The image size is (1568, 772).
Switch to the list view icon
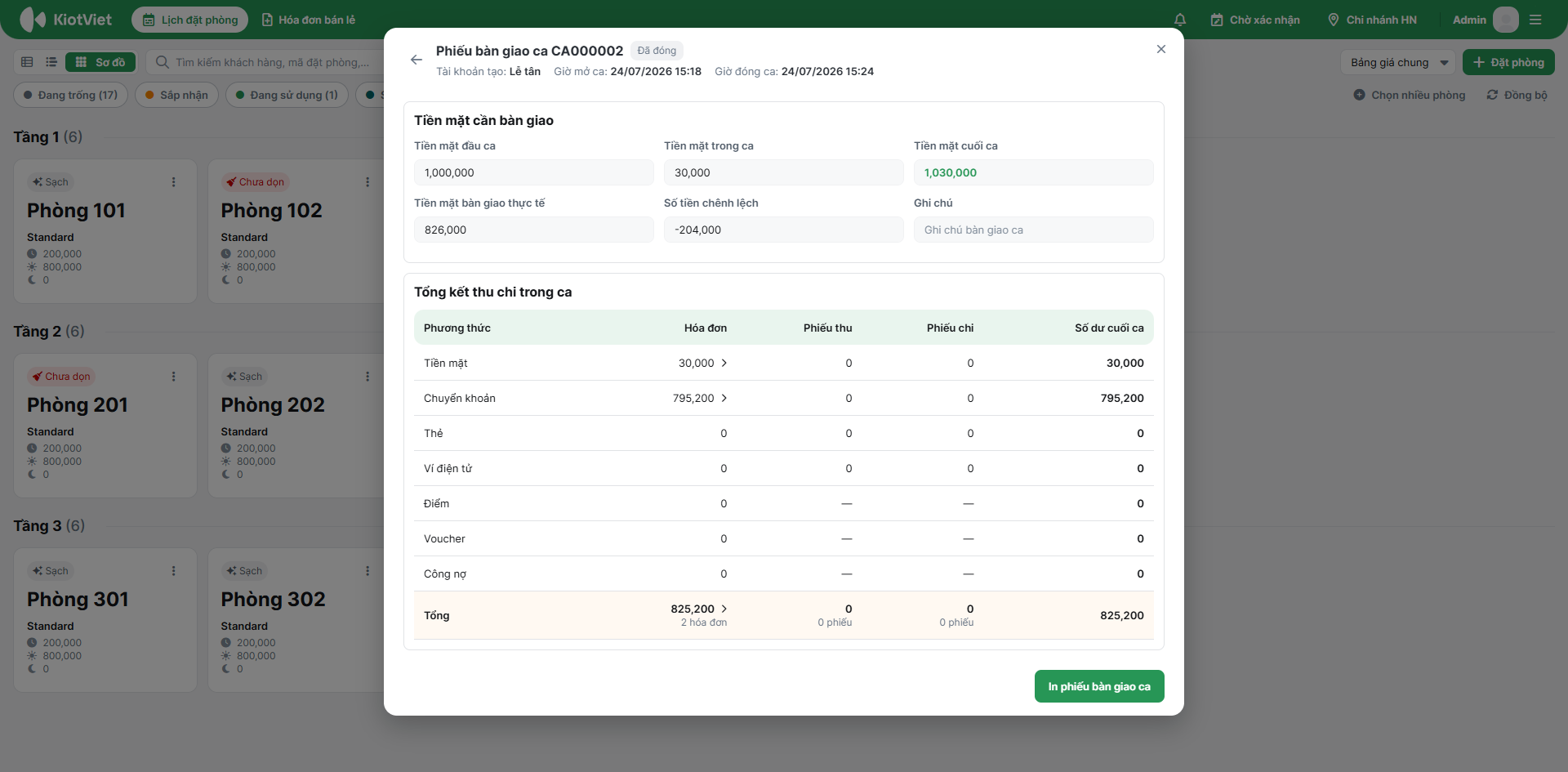51,62
